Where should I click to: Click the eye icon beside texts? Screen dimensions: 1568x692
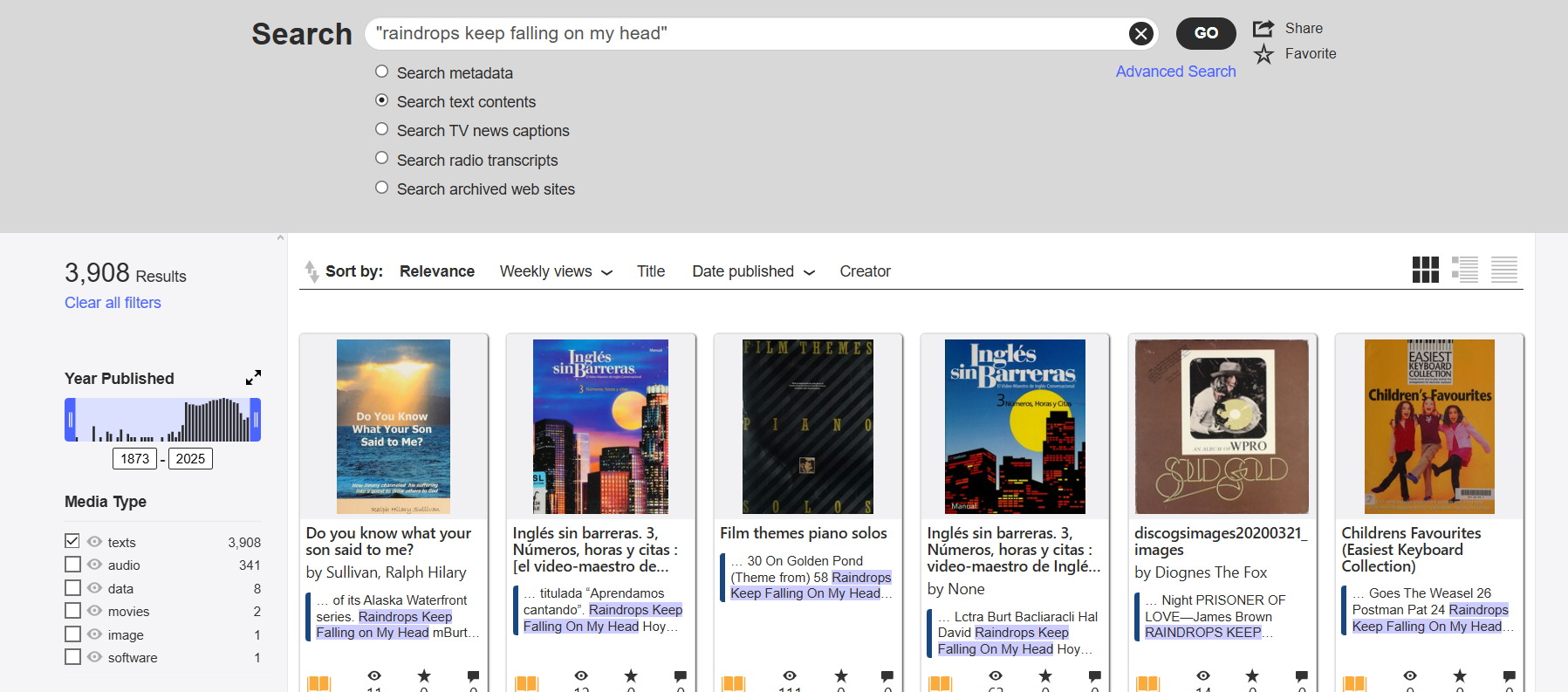[x=94, y=542]
